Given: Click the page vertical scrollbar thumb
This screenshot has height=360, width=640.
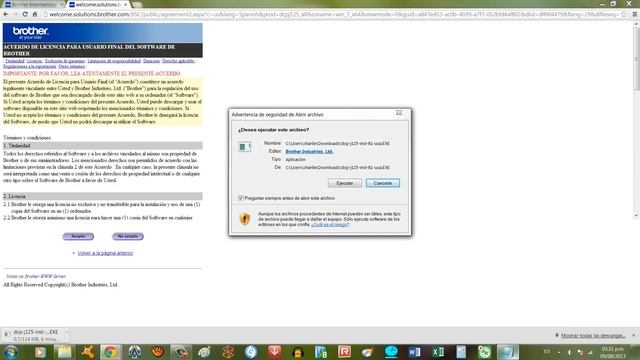Looking at the screenshot, I should click(636, 59).
